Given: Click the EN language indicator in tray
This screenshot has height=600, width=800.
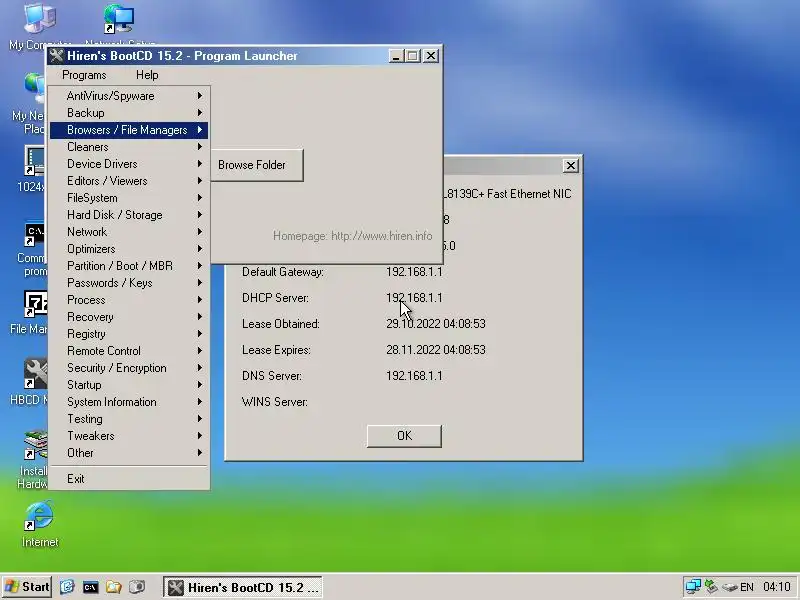Looking at the screenshot, I should [747, 587].
